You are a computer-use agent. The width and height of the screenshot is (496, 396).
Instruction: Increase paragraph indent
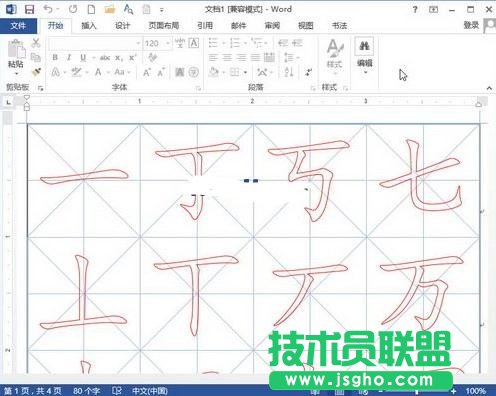297,43
